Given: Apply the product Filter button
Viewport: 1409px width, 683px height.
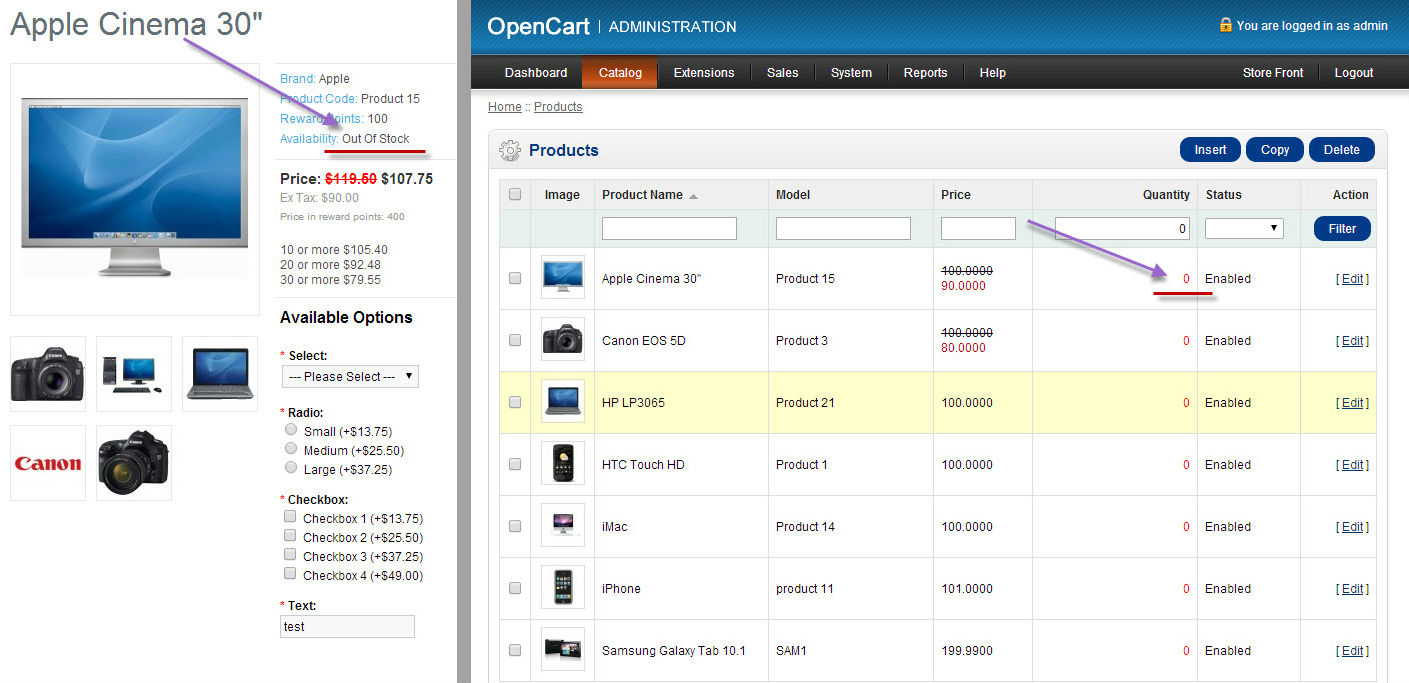Looking at the screenshot, I should click(1342, 229).
